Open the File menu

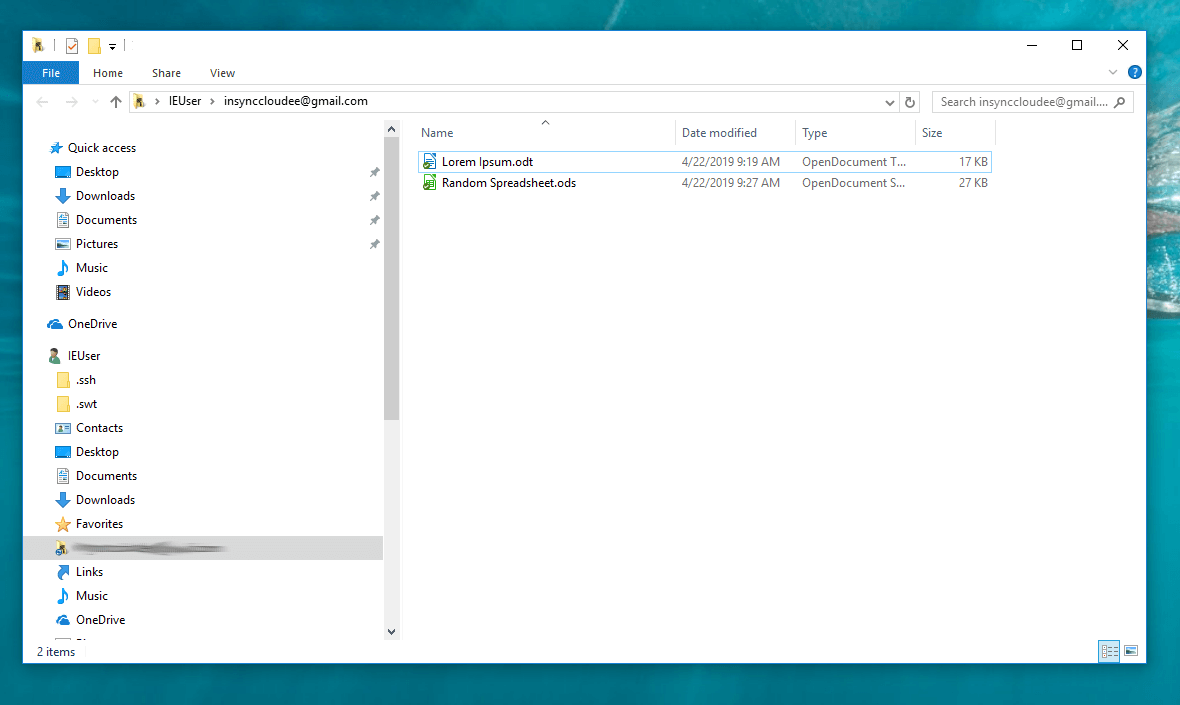[x=51, y=73]
